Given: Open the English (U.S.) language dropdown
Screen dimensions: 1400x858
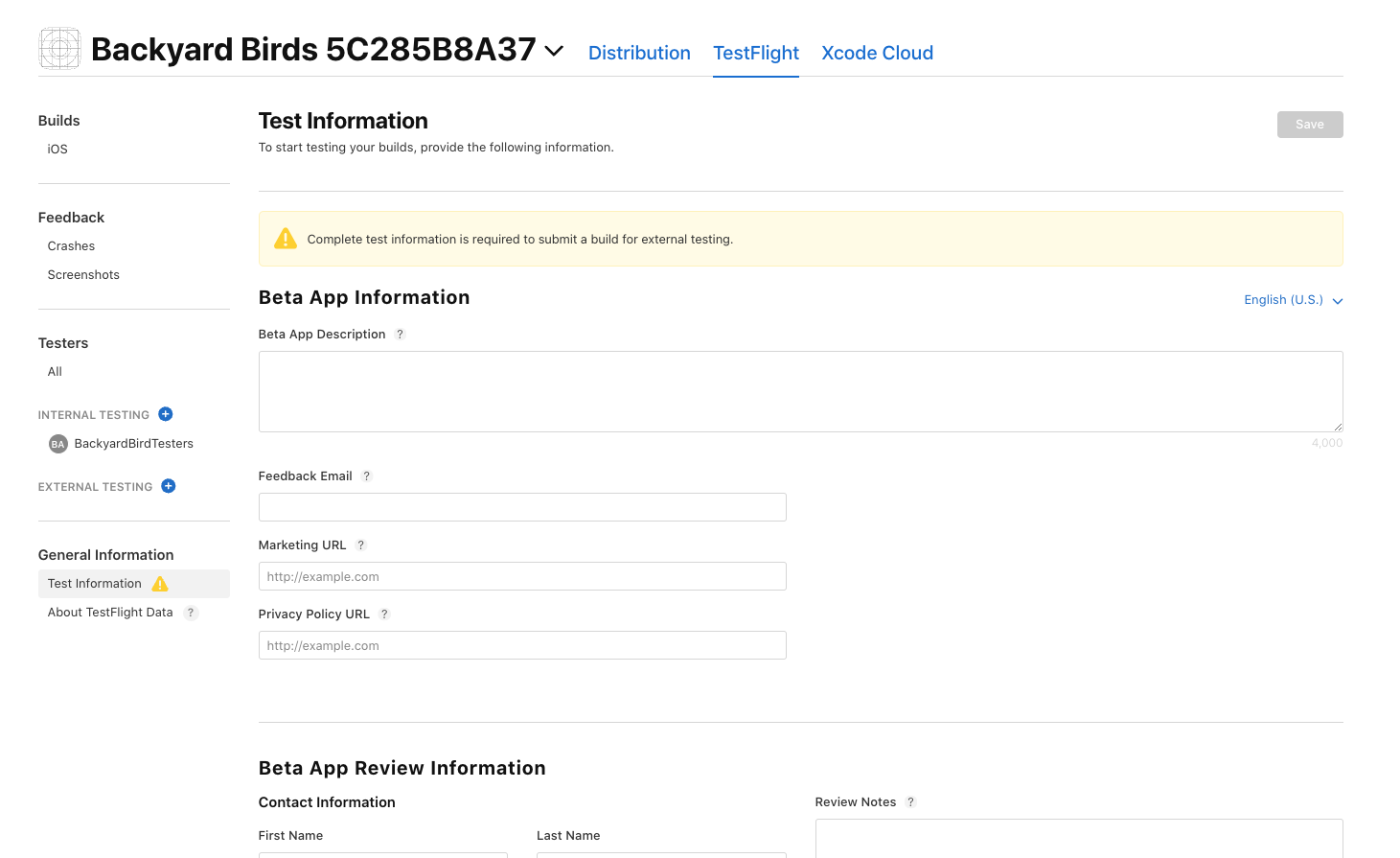Looking at the screenshot, I should tap(1294, 300).
